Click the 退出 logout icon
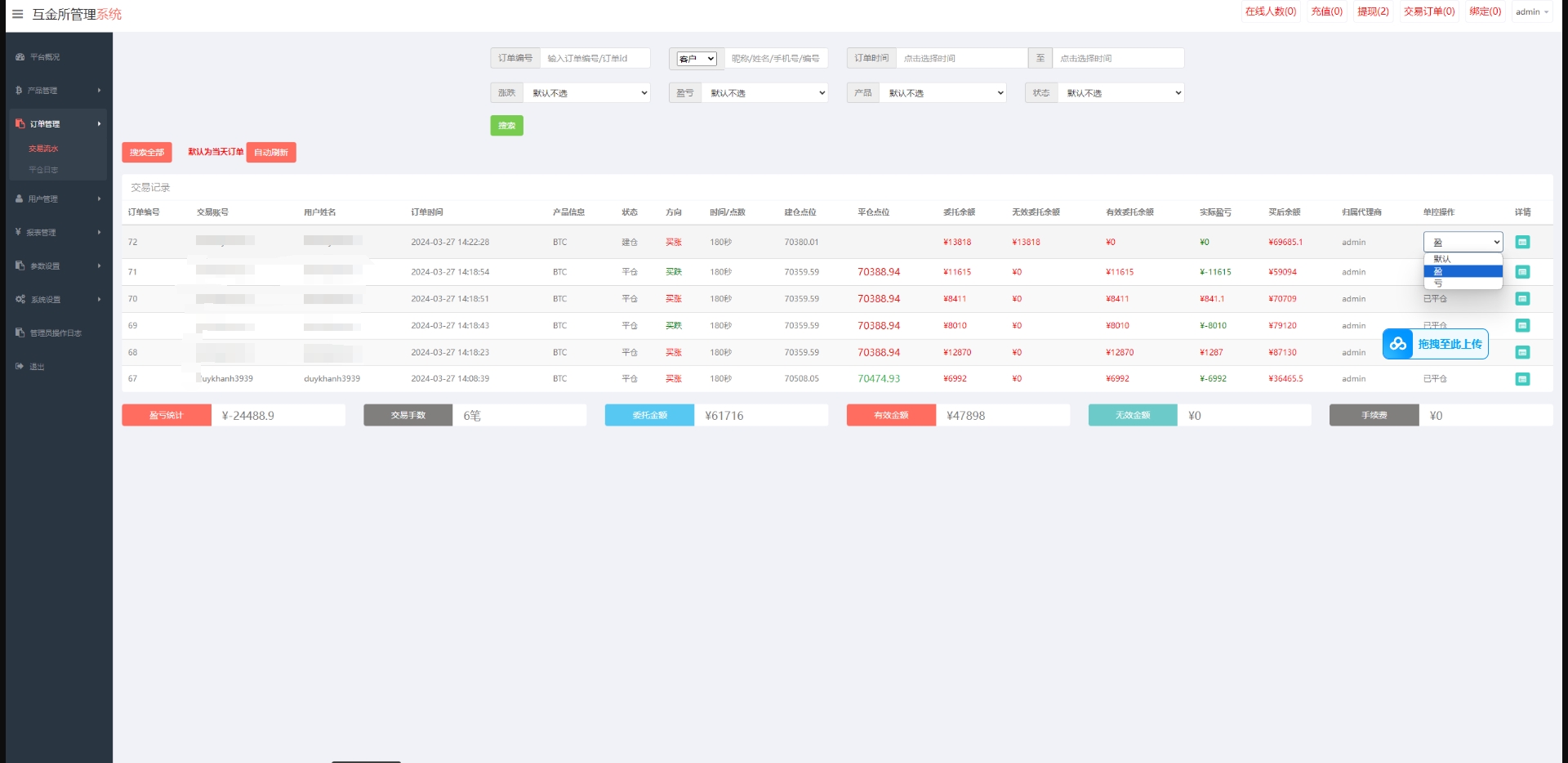 click(20, 367)
